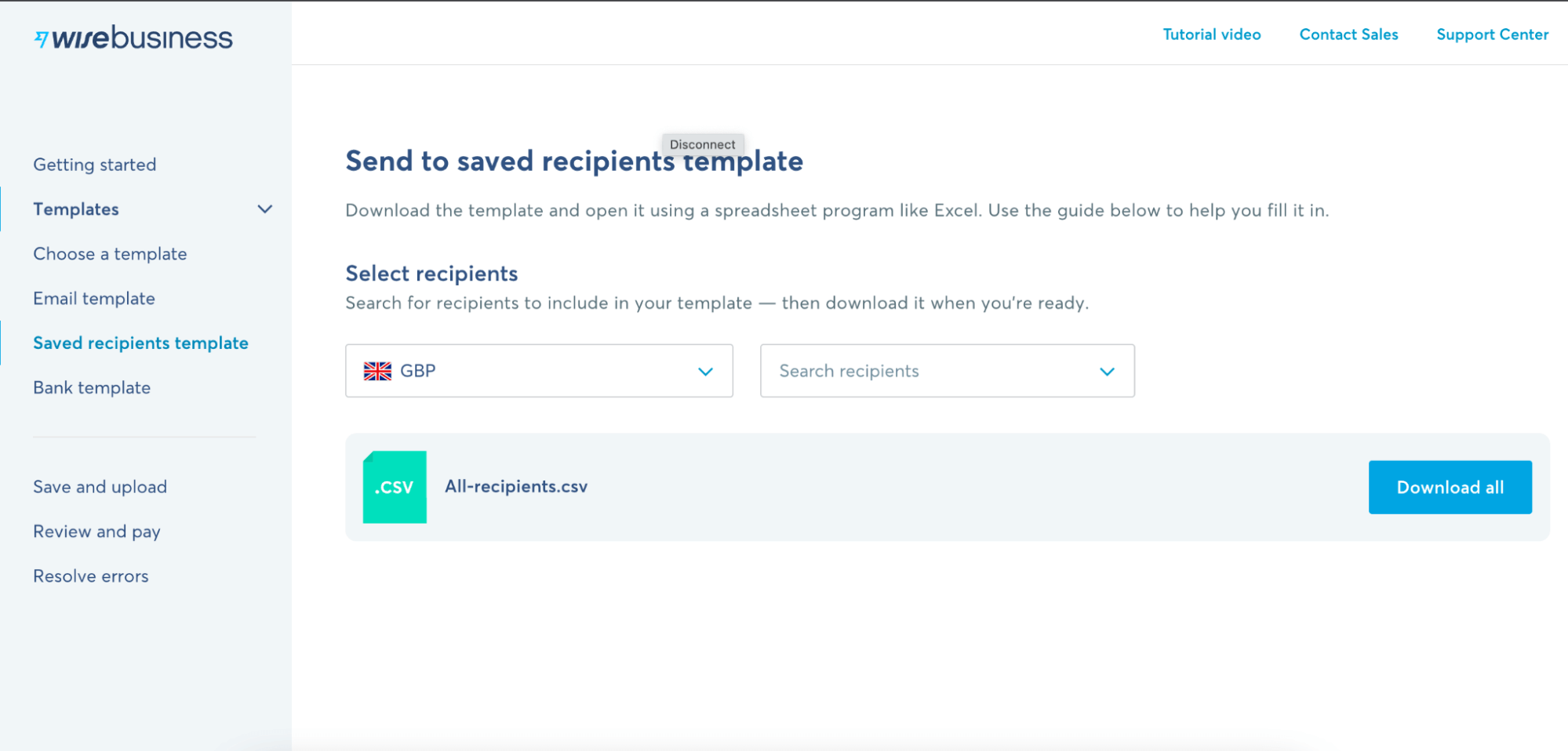Open the Bank template page
This screenshot has height=751, width=1568.
pos(92,387)
